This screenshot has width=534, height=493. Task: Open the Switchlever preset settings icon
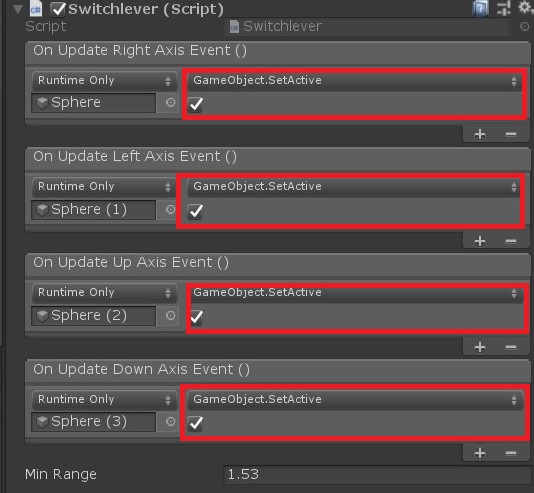[504, 8]
